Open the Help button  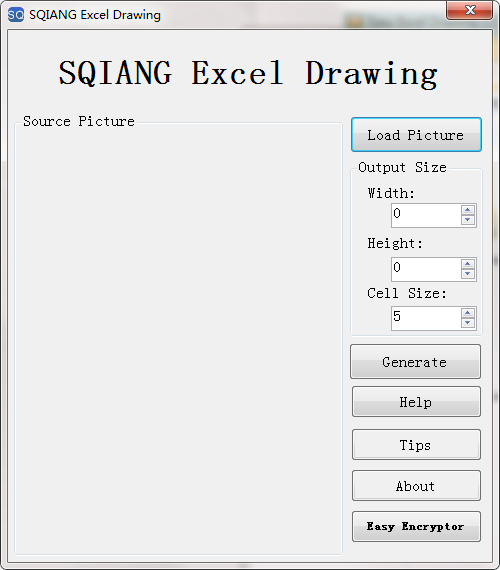(x=416, y=402)
